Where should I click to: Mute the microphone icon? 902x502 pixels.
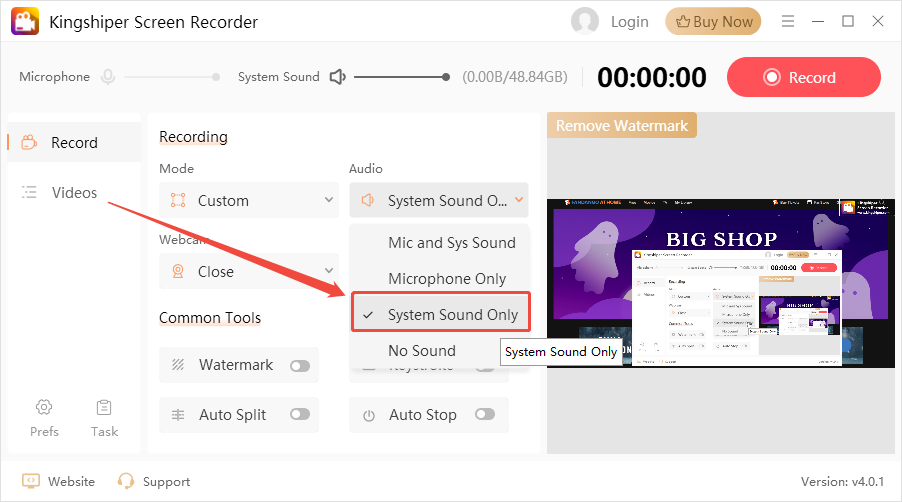point(108,76)
